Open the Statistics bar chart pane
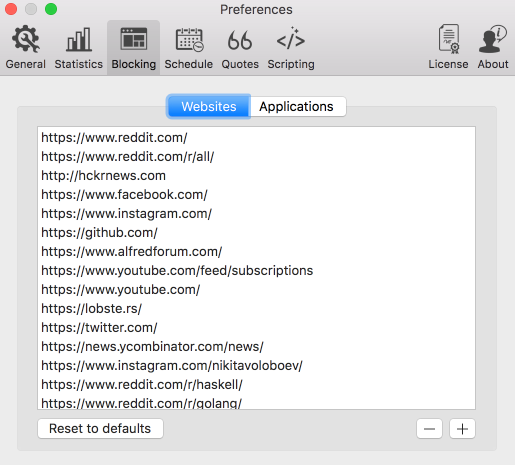This screenshot has height=465, width=515. pos(79,47)
